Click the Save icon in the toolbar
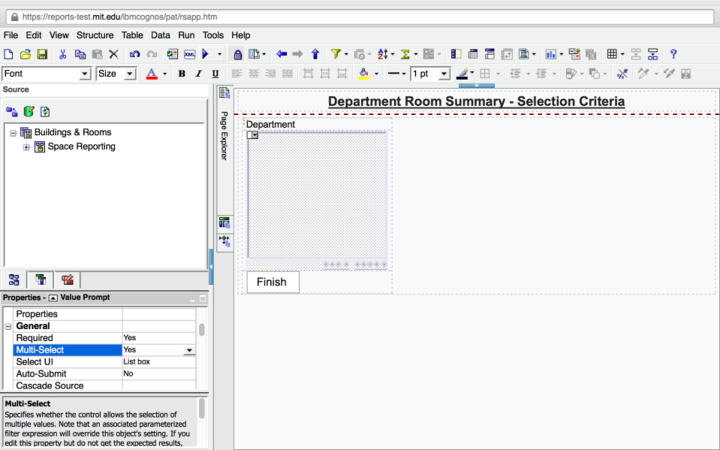The image size is (720, 450). tap(42, 54)
